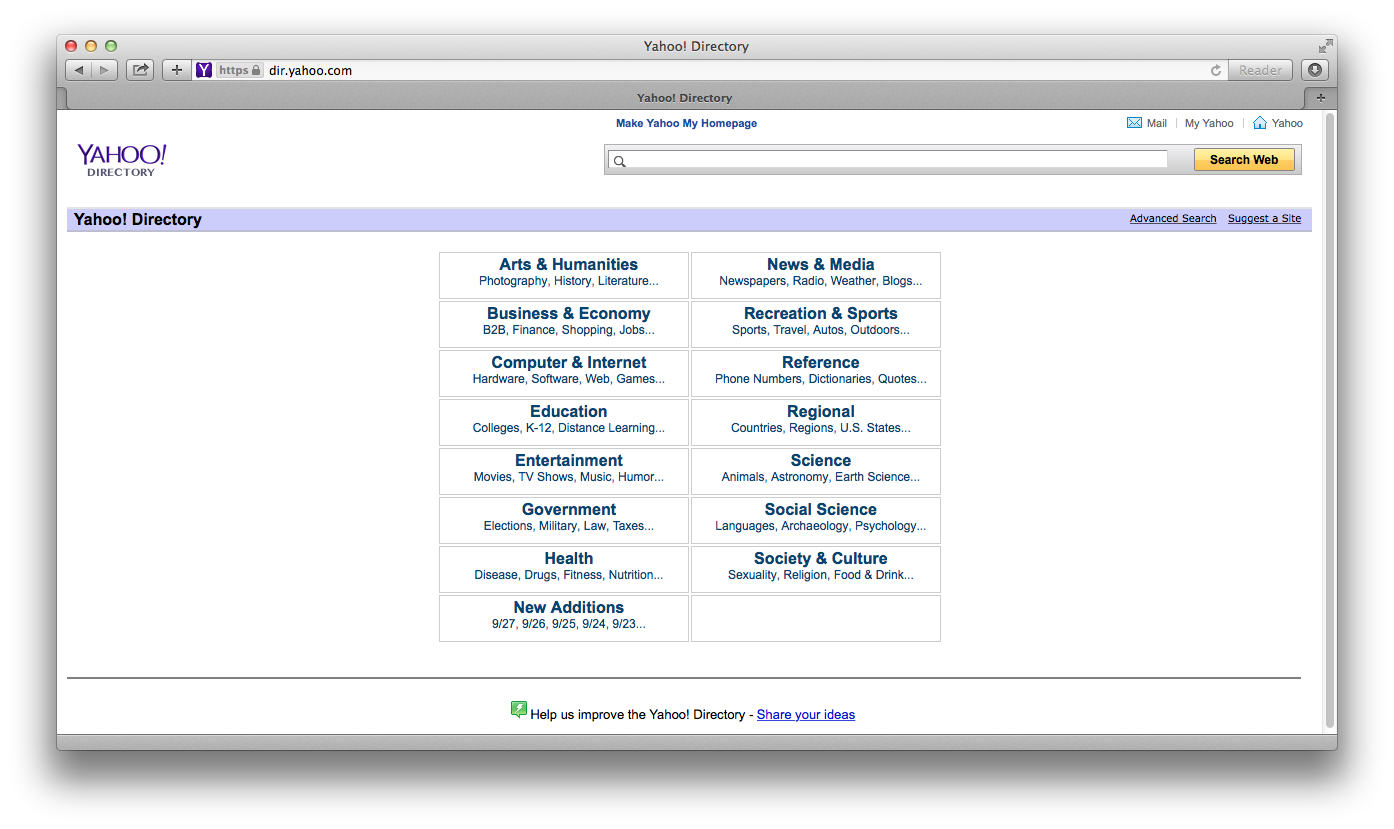The width and height of the screenshot is (1394, 829).
Task: Click the Reader button
Action: (x=1260, y=70)
